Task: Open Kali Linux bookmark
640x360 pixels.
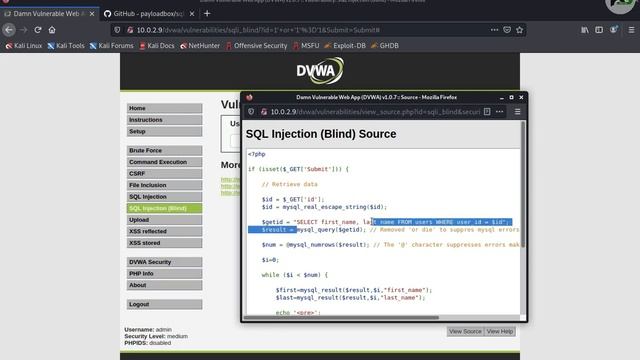Action: [x=24, y=46]
